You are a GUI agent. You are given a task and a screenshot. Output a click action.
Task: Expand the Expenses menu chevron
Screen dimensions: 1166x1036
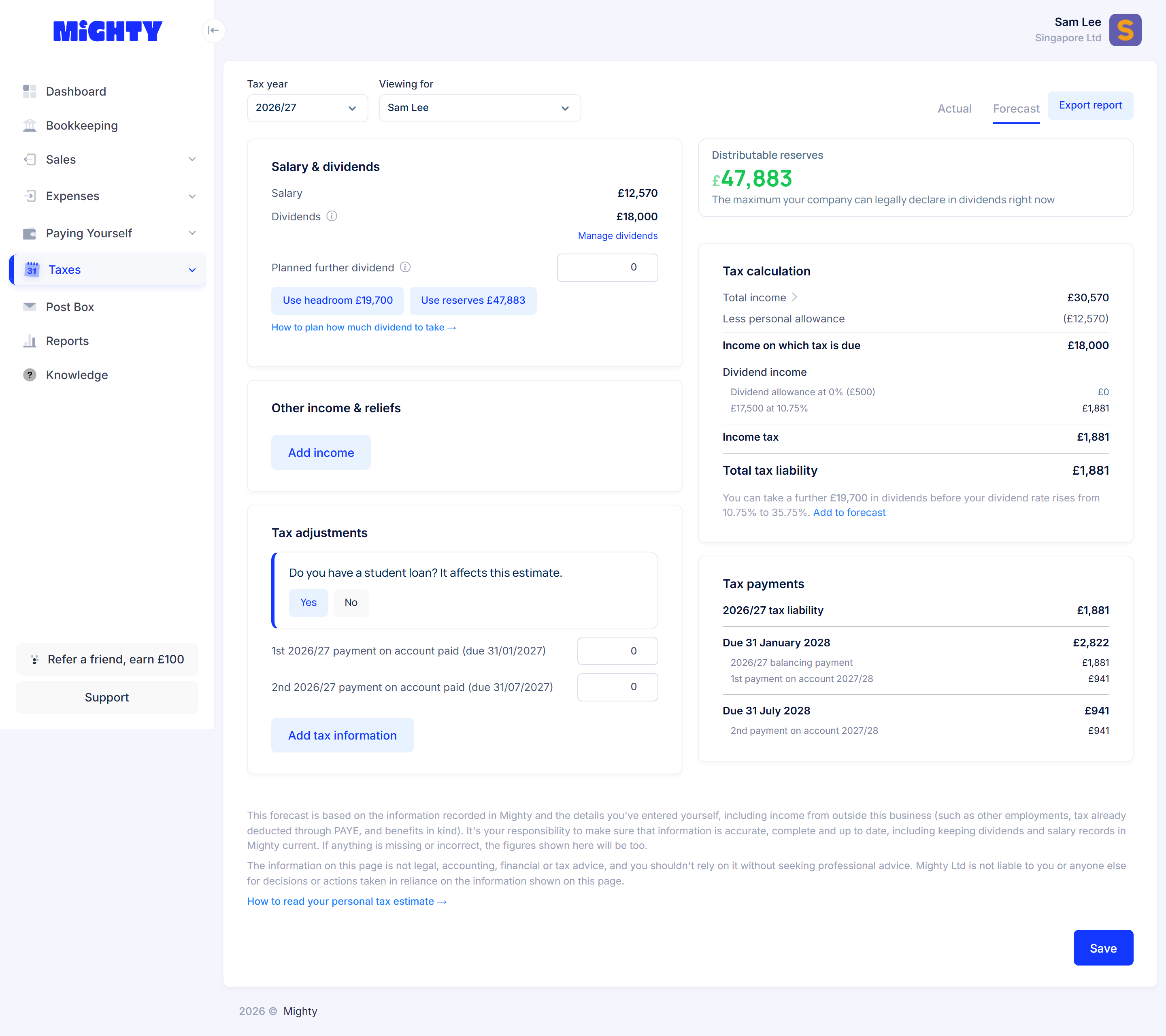coord(192,196)
